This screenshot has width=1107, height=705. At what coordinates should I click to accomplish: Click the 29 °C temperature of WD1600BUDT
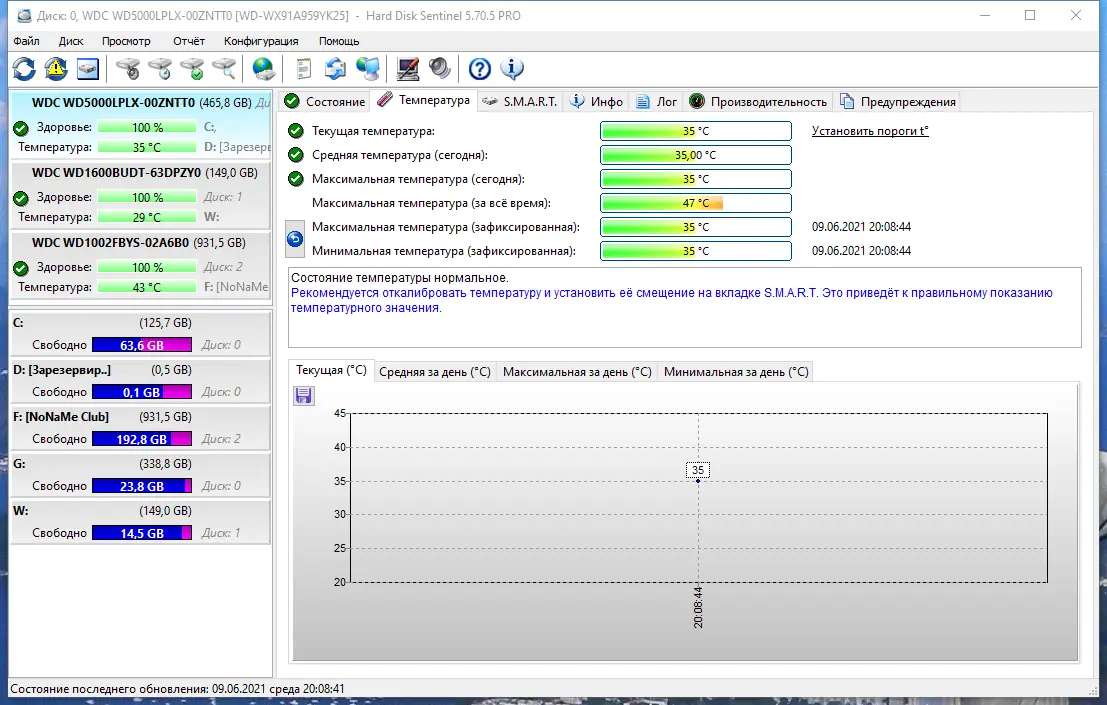click(x=147, y=217)
